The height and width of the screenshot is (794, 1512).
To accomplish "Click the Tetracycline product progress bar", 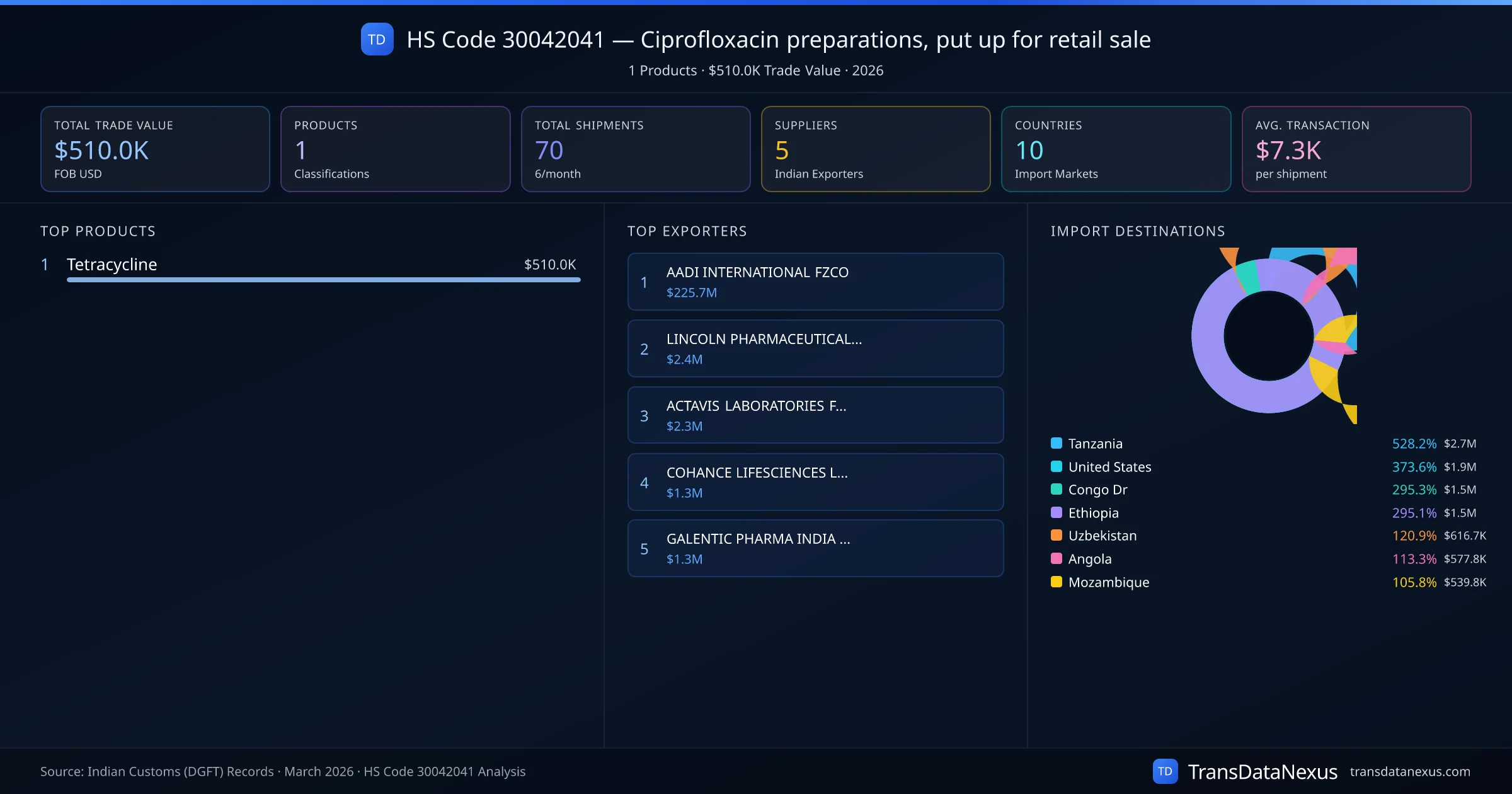I will 323,280.
